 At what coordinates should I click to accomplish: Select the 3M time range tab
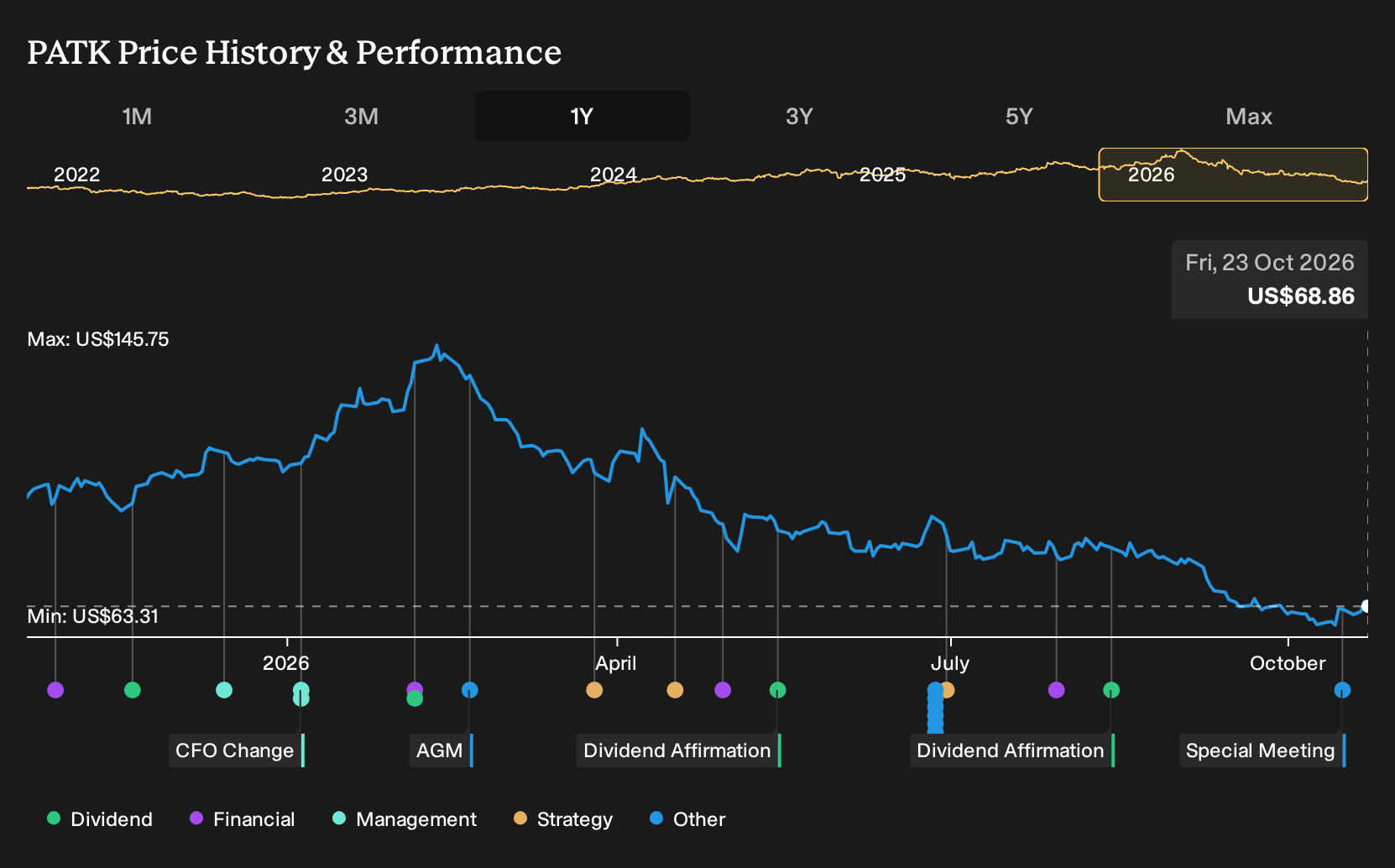click(x=361, y=116)
